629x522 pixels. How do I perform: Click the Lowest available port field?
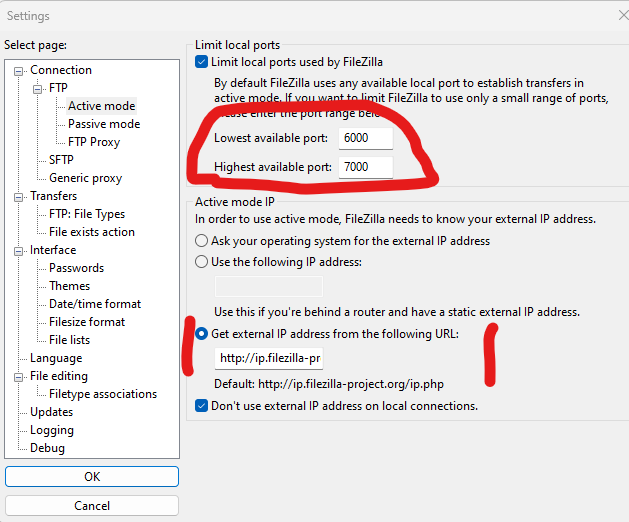[365, 138]
